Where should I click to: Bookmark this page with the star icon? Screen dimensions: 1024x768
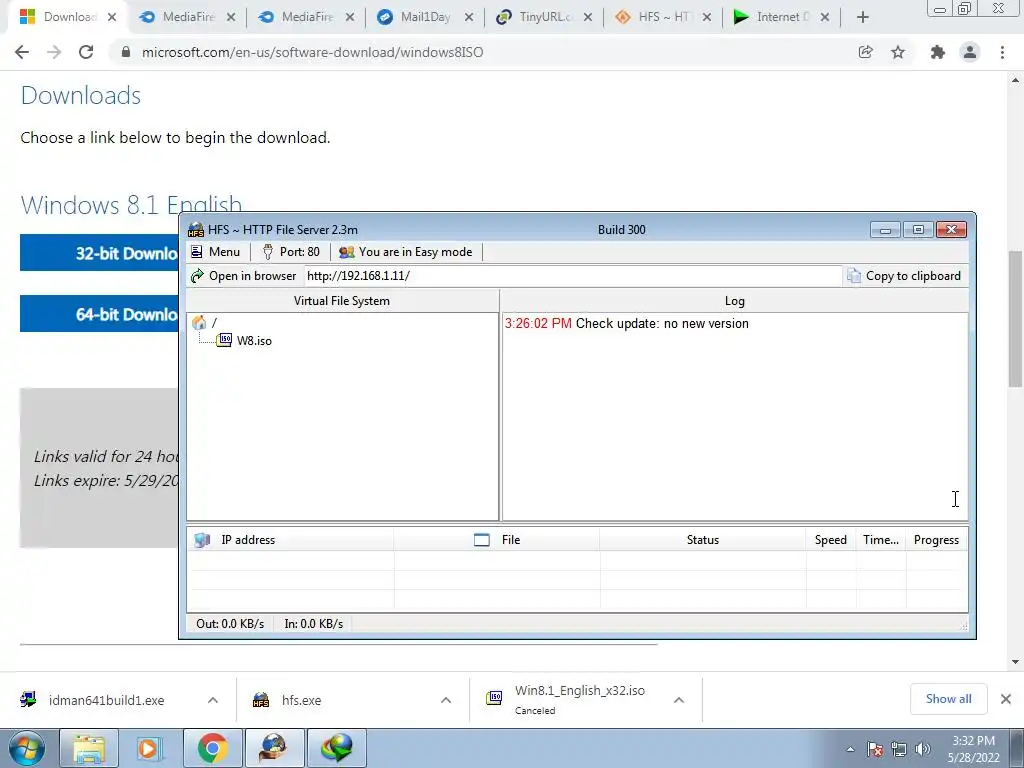pos(898,52)
